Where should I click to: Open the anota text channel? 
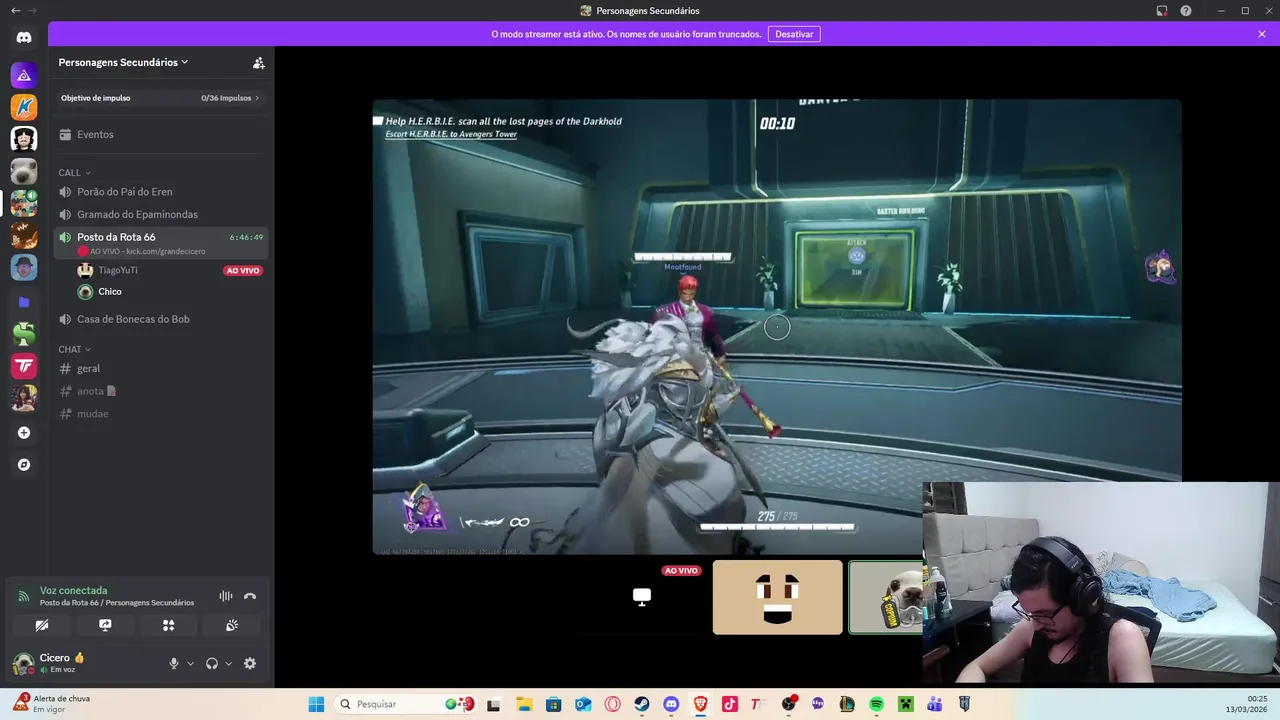pos(160,391)
